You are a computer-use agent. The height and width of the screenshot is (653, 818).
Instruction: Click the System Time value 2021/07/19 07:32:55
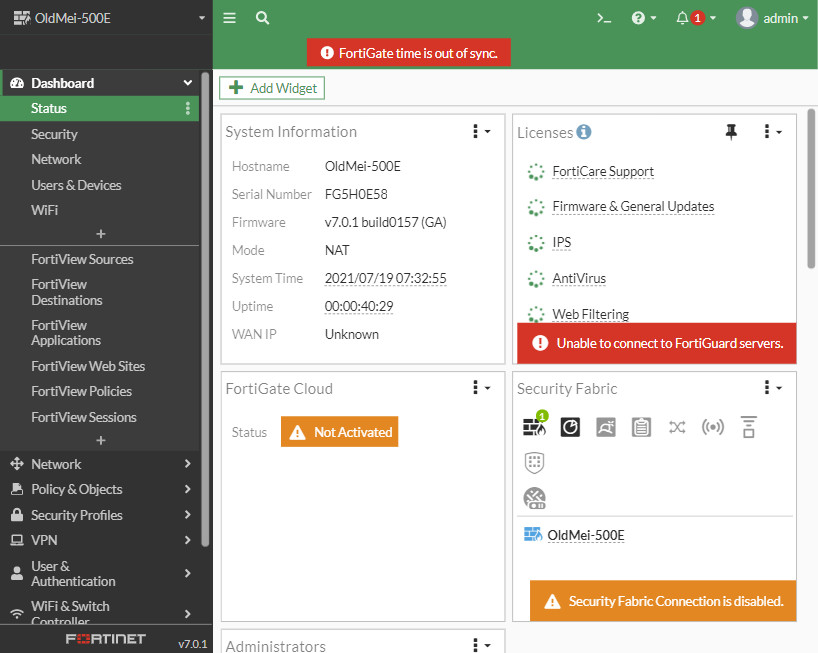coord(386,279)
